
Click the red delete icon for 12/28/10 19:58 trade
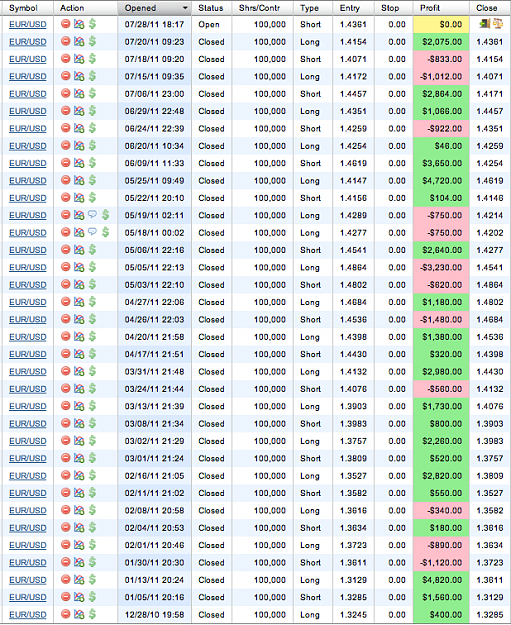click(x=66, y=614)
